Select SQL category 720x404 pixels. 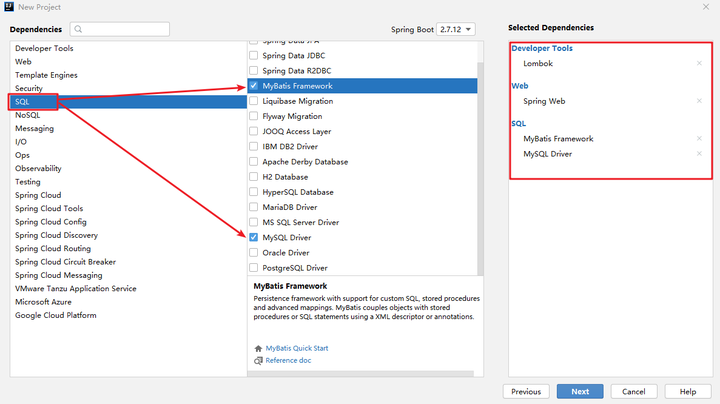pos(128,101)
